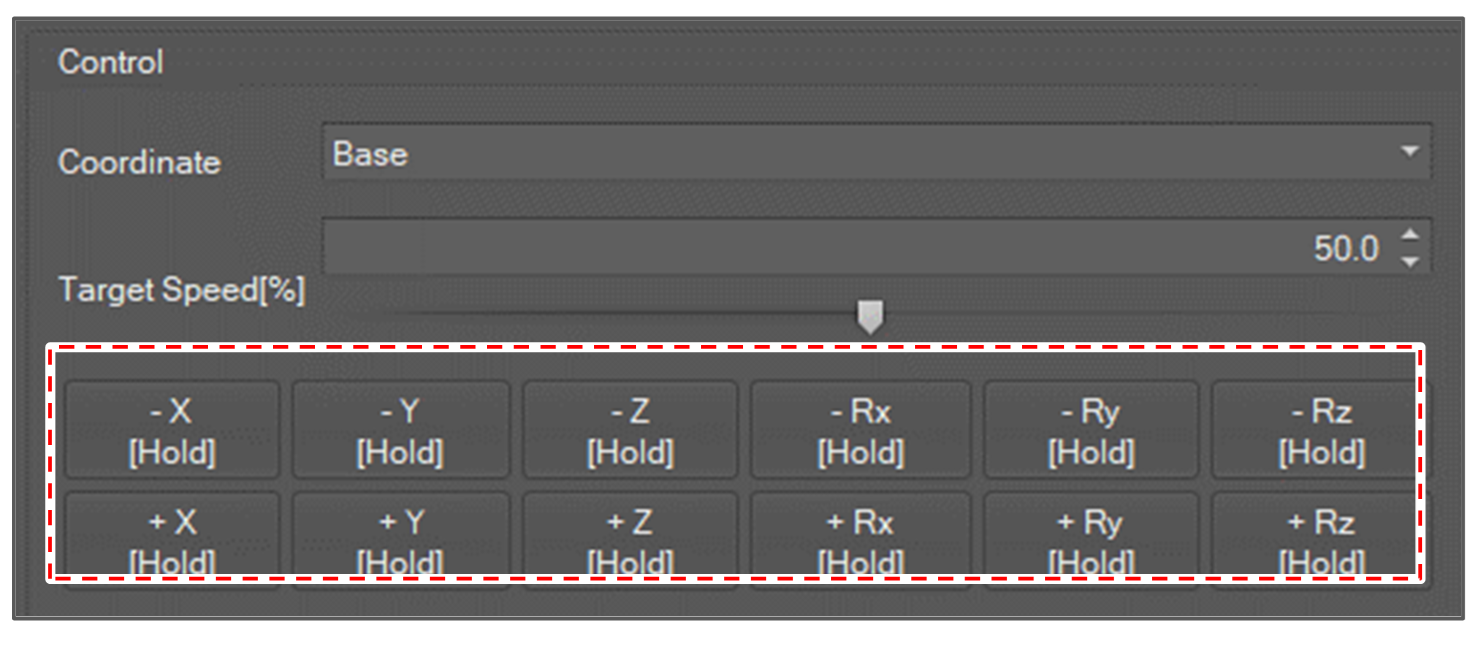The height and width of the screenshot is (649, 1476).
Task: Decrease Target Speed with down arrow
Action: pos(1410,261)
